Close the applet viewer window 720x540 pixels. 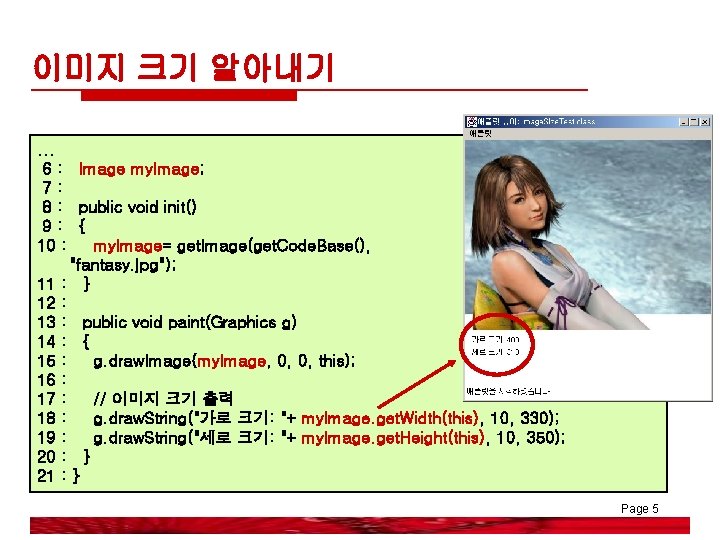point(705,122)
